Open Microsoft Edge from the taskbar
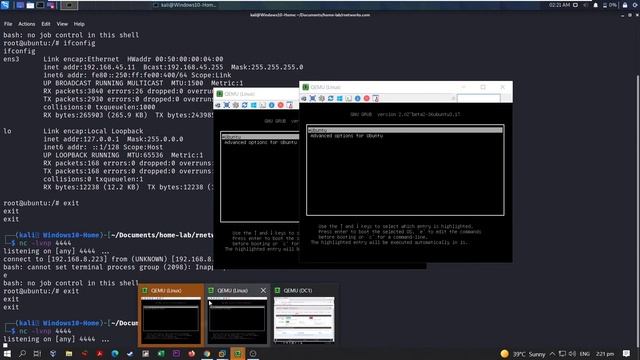This screenshot has width=640, height=360. coord(115,353)
